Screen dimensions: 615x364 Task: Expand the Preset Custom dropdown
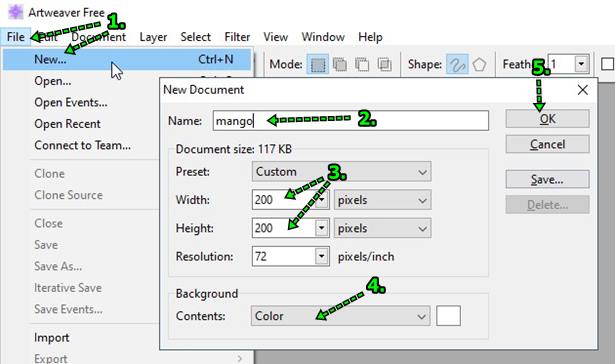[341, 172]
